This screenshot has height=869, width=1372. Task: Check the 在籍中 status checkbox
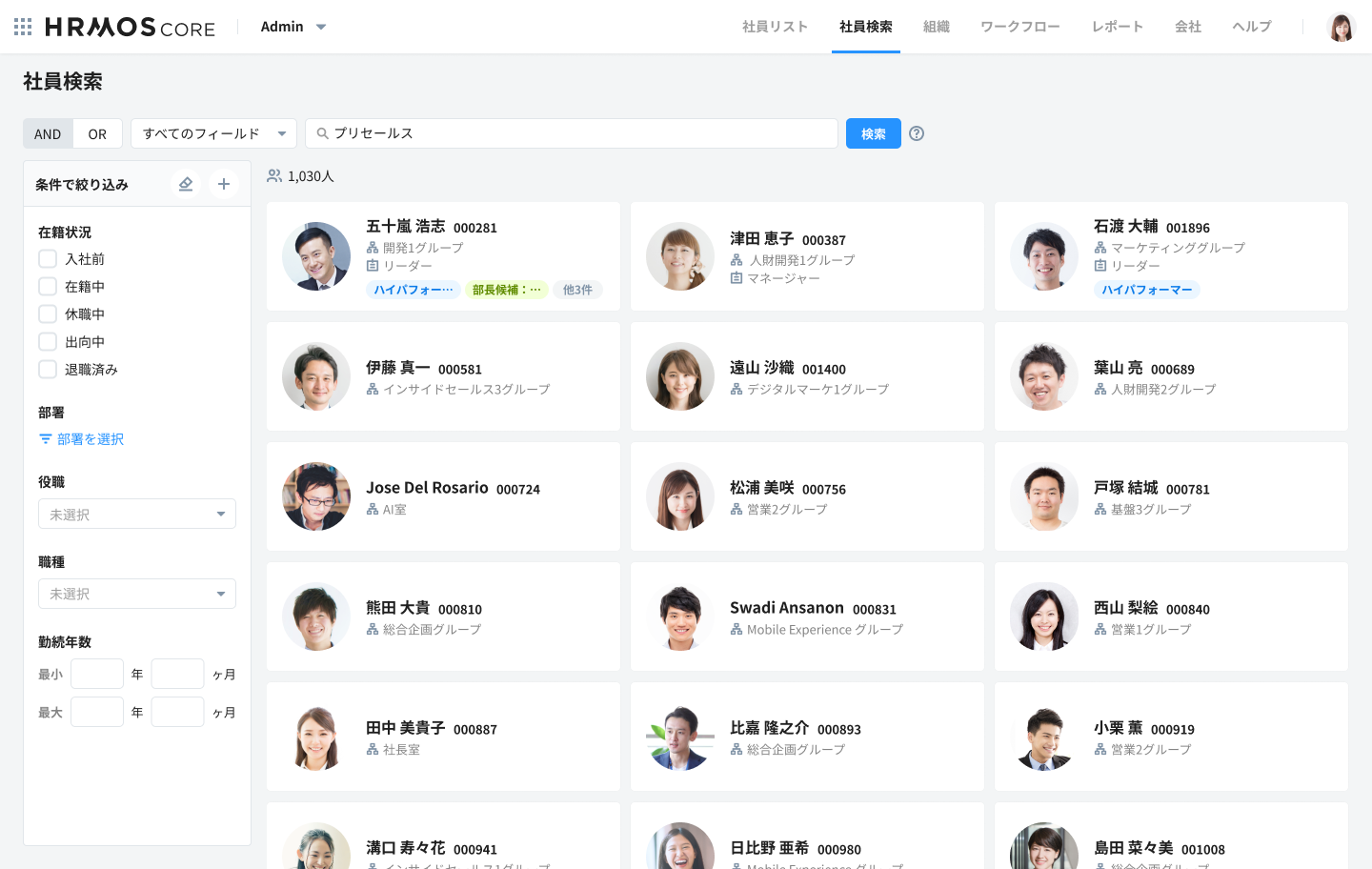pyautogui.click(x=48, y=286)
